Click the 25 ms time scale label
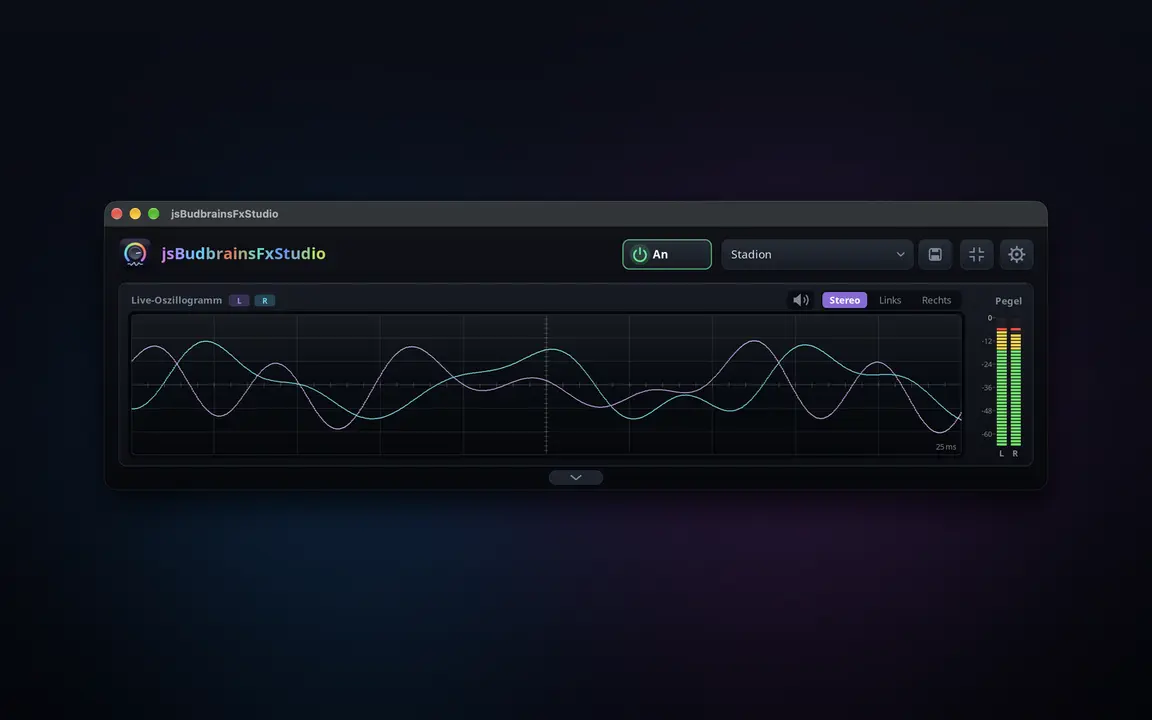This screenshot has width=1152, height=720. [x=946, y=447]
